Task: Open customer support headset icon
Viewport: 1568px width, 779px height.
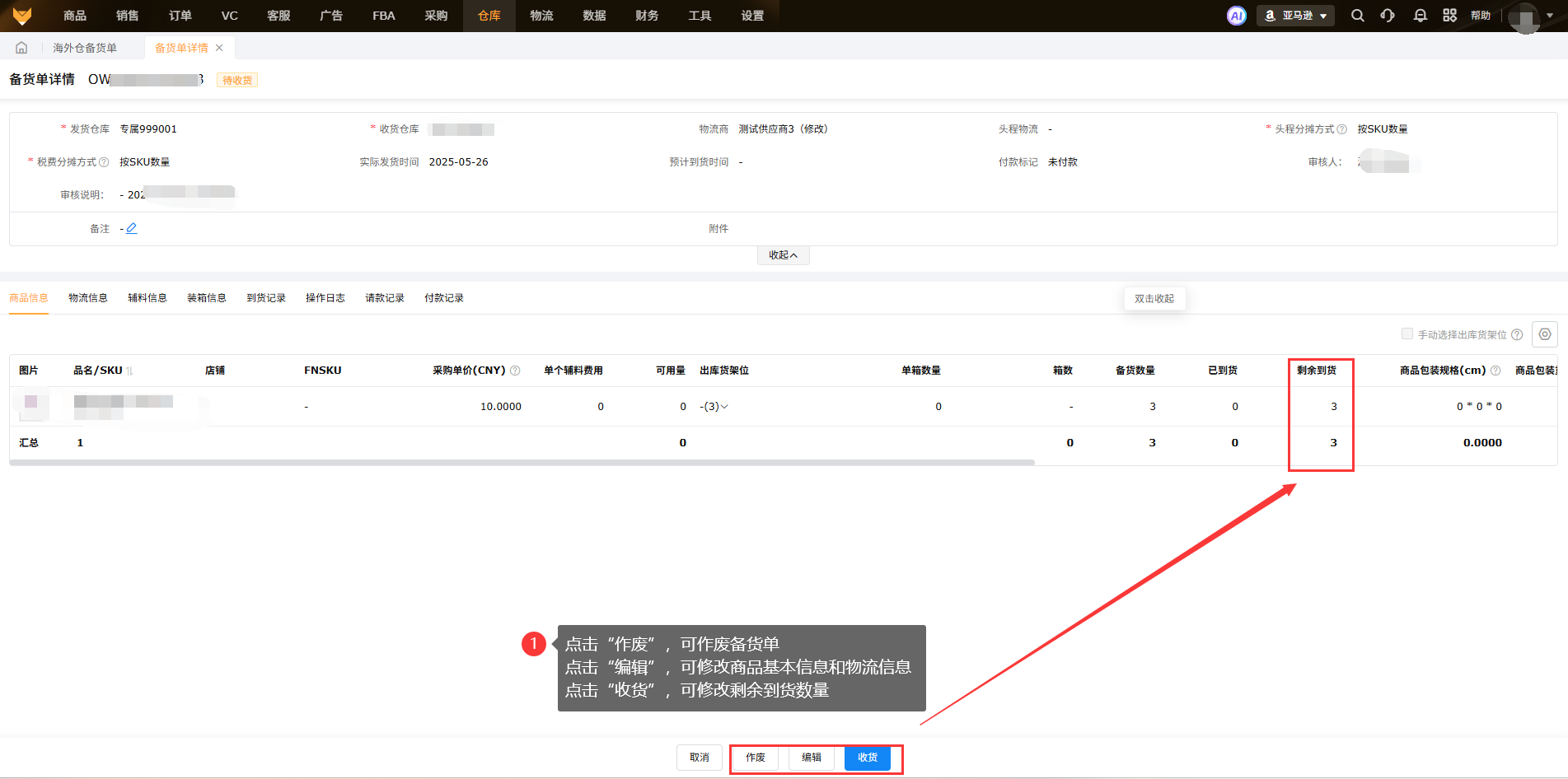Action: tap(1388, 16)
